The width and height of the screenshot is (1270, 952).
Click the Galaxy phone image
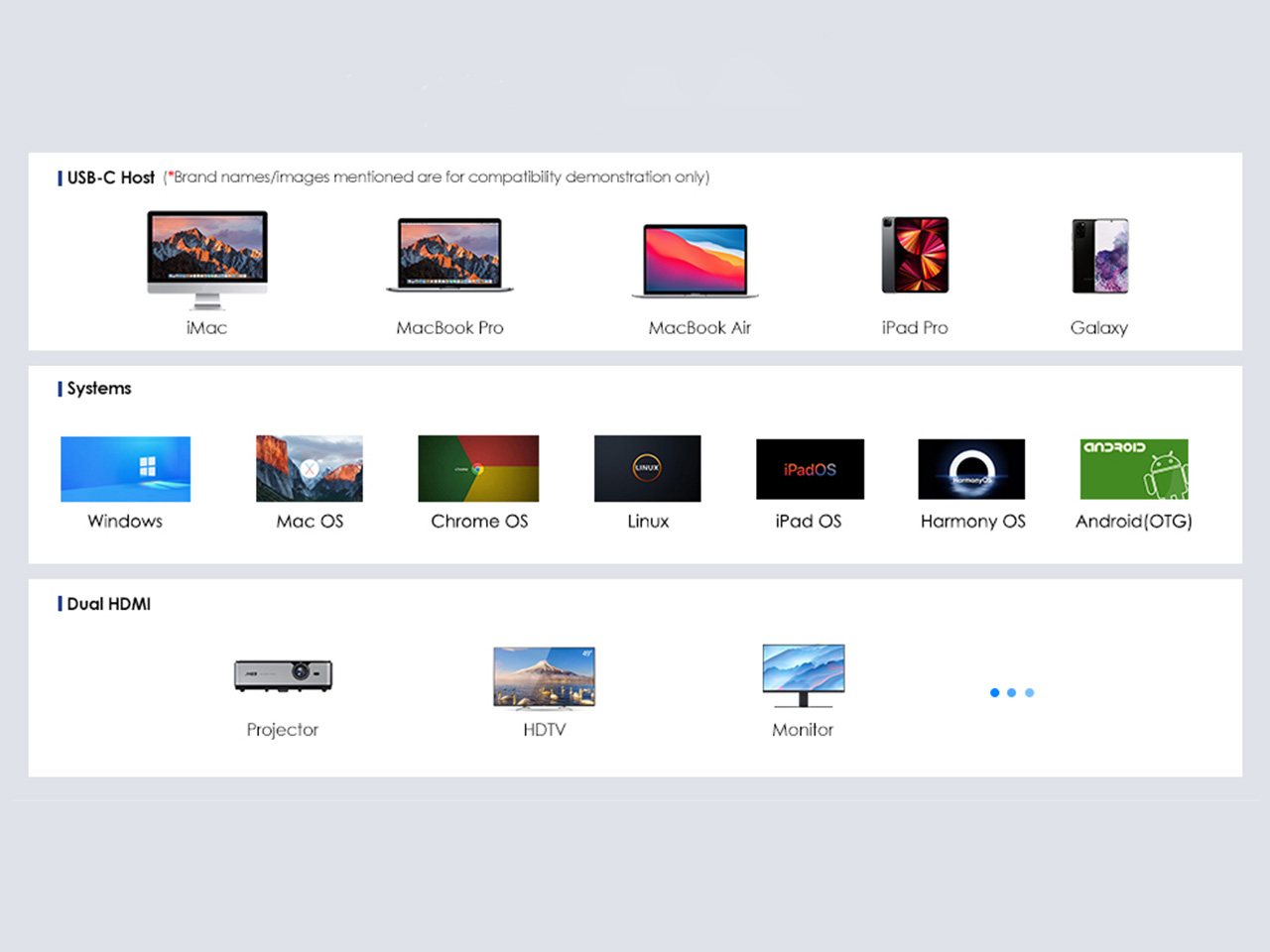[1100, 256]
